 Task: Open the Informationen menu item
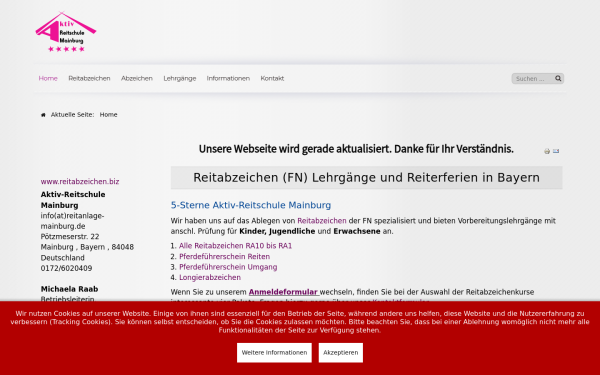coord(228,78)
